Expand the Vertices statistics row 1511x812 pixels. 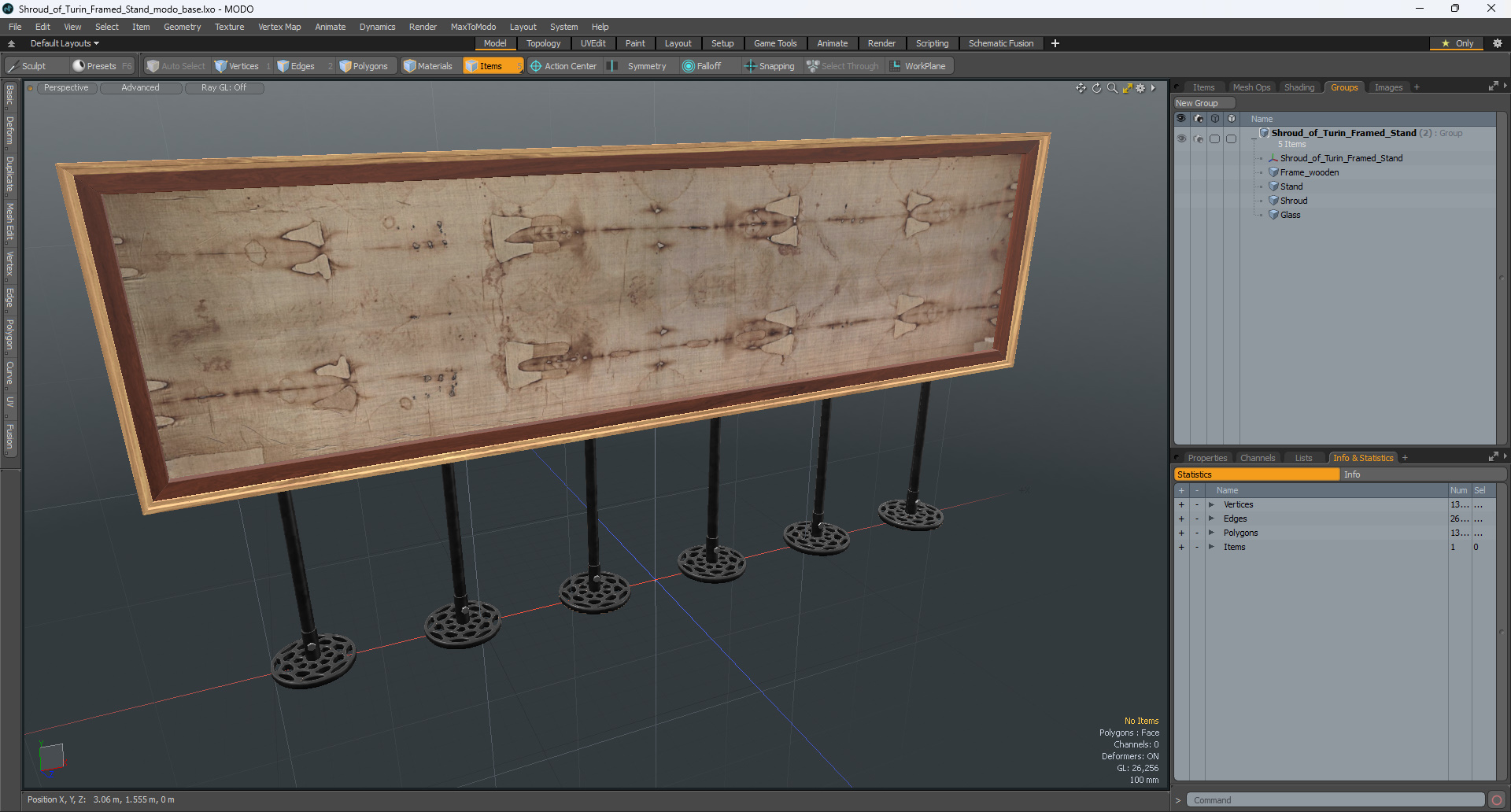(x=1211, y=504)
